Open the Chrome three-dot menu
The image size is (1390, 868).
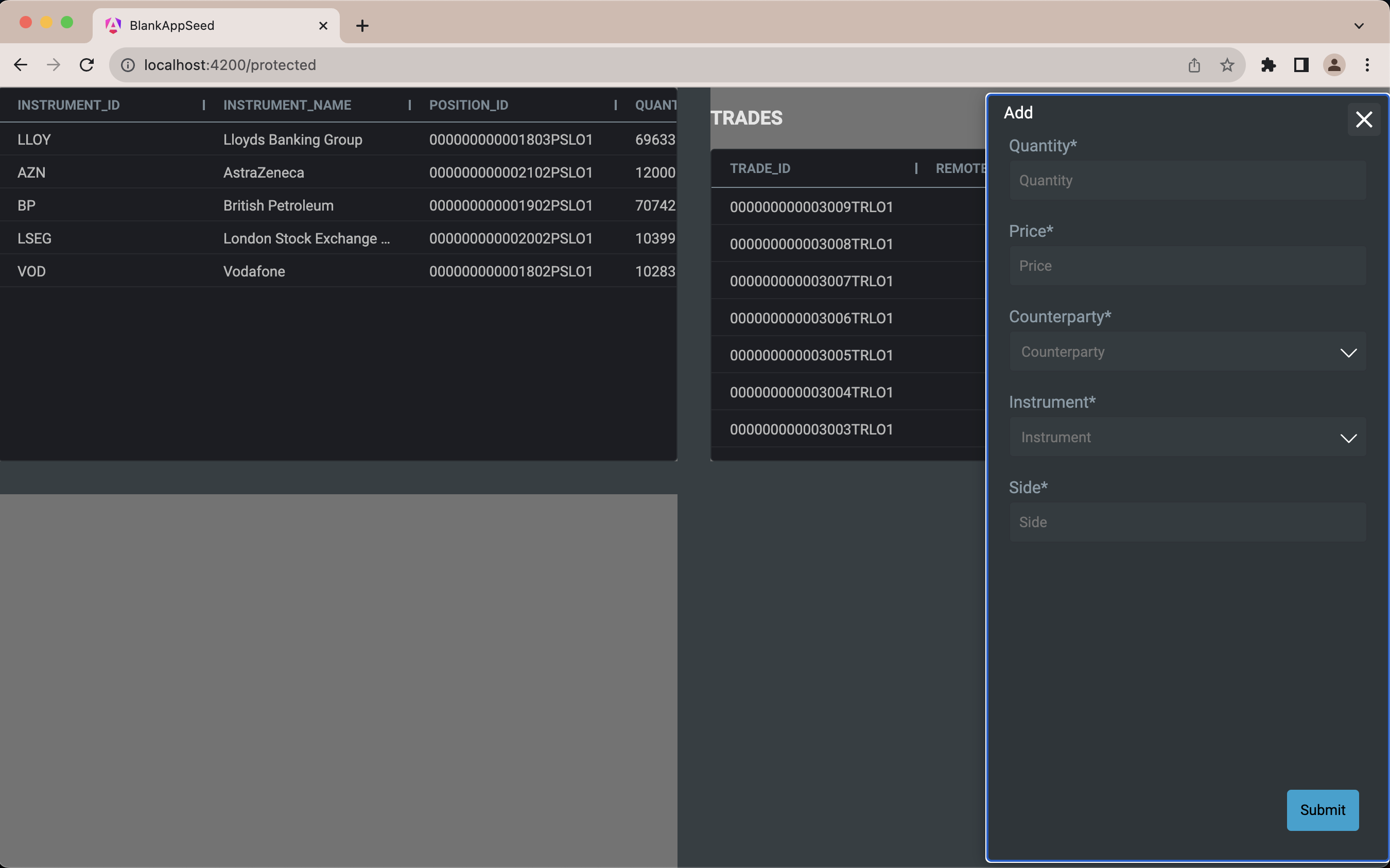click(x=1368, y=65)
